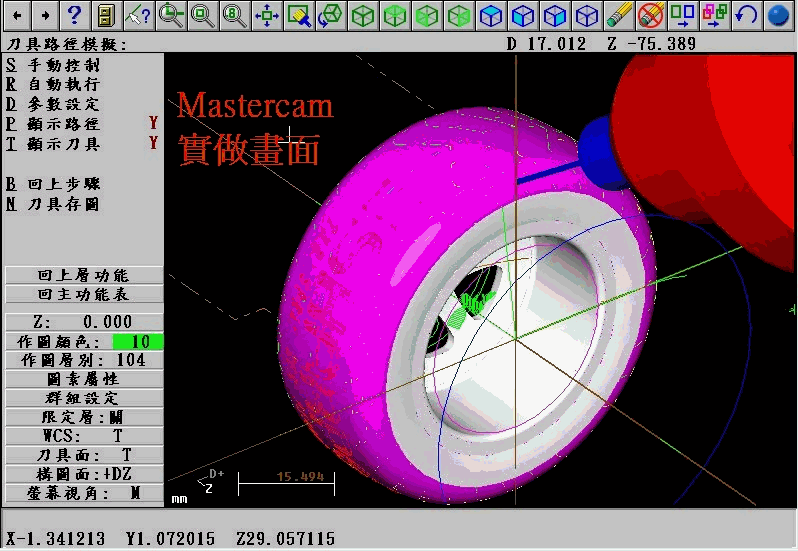The height and width of the screenshot is (551, 798).
Task: Click the green squares with arrow icon
Action: [x=683, y=15]
